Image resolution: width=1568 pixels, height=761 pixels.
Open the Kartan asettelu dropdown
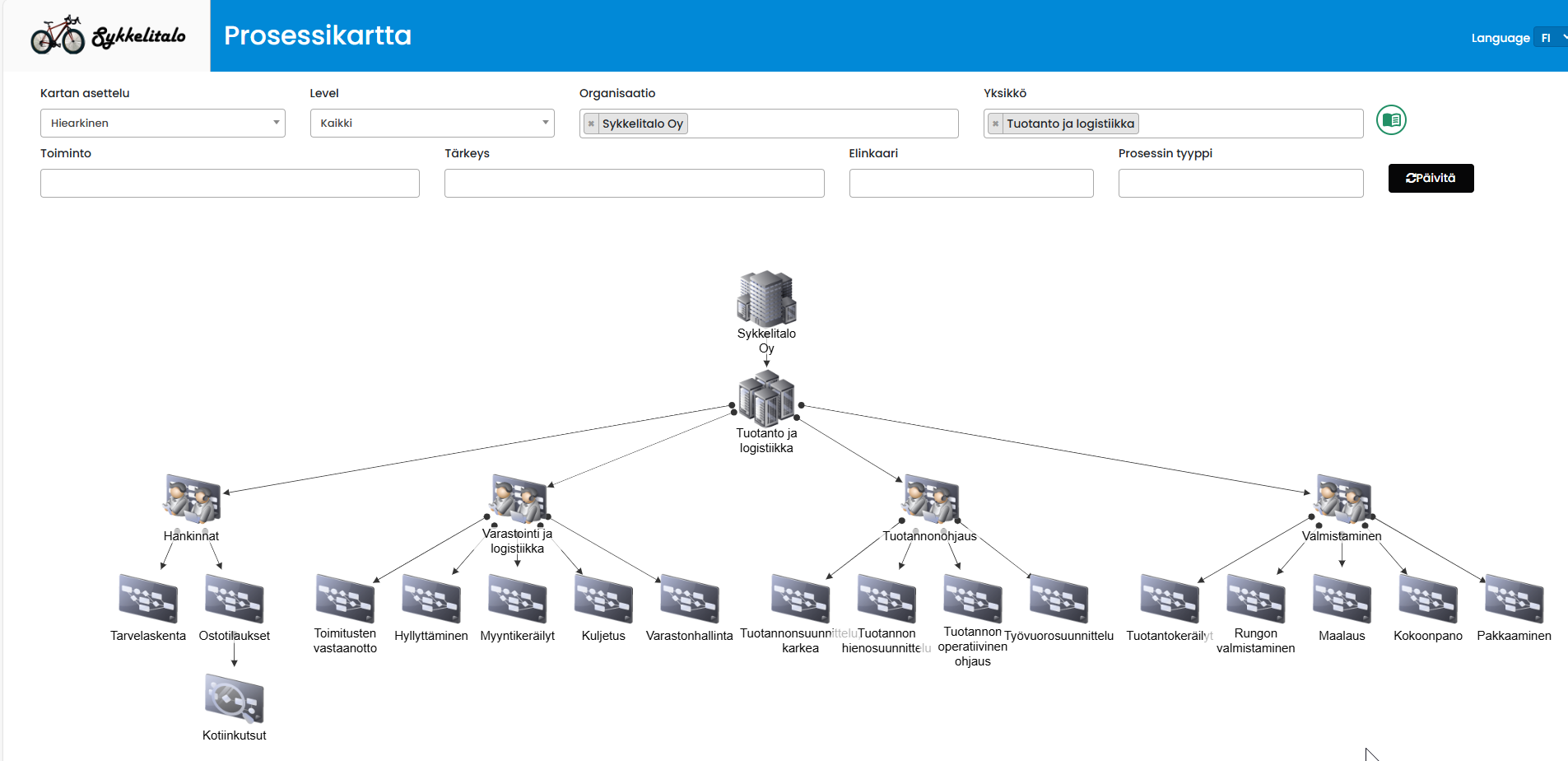point(163,124)
